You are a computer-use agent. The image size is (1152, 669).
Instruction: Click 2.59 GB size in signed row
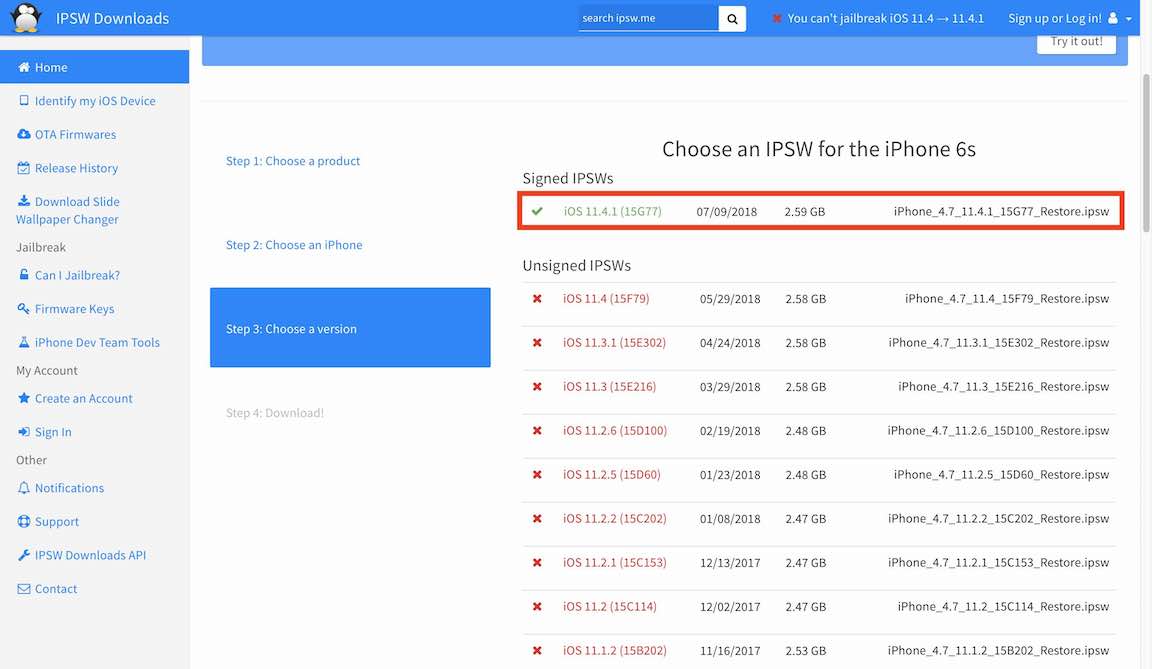coord(804,211)
